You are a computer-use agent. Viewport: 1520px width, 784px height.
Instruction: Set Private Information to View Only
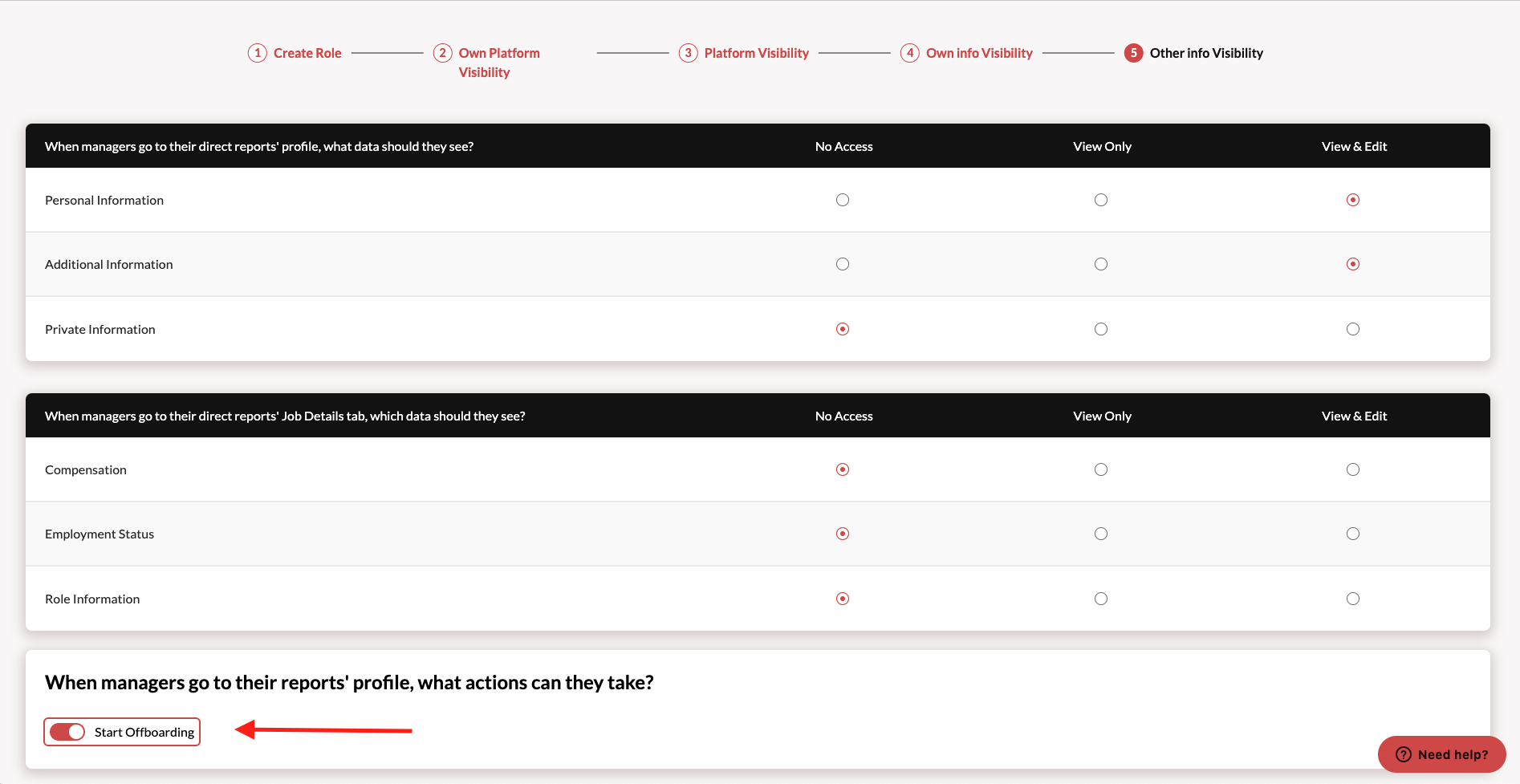pyautogui.click(x=1101, y=329)
